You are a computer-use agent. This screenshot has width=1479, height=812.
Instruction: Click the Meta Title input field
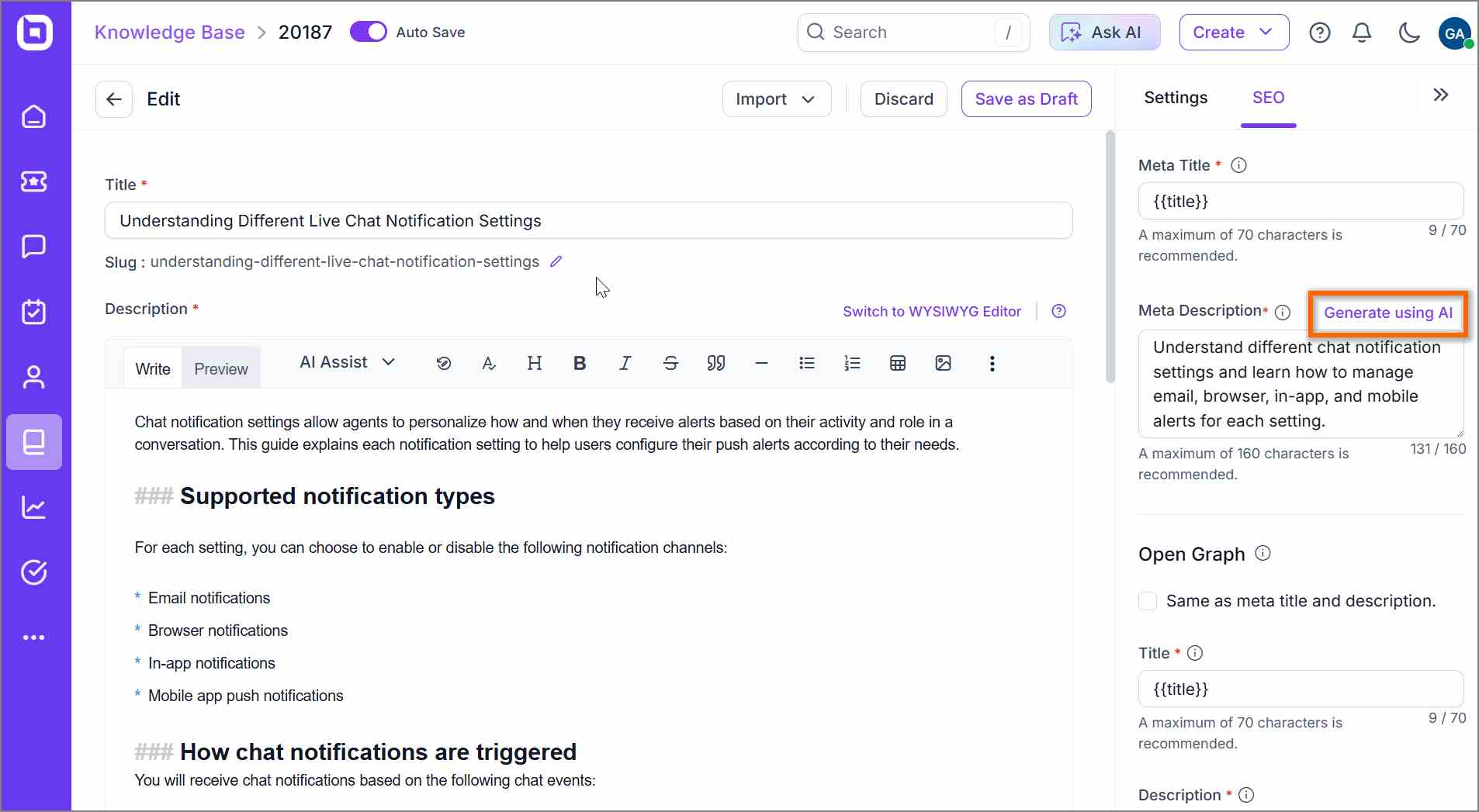(x=1301, y=202)
